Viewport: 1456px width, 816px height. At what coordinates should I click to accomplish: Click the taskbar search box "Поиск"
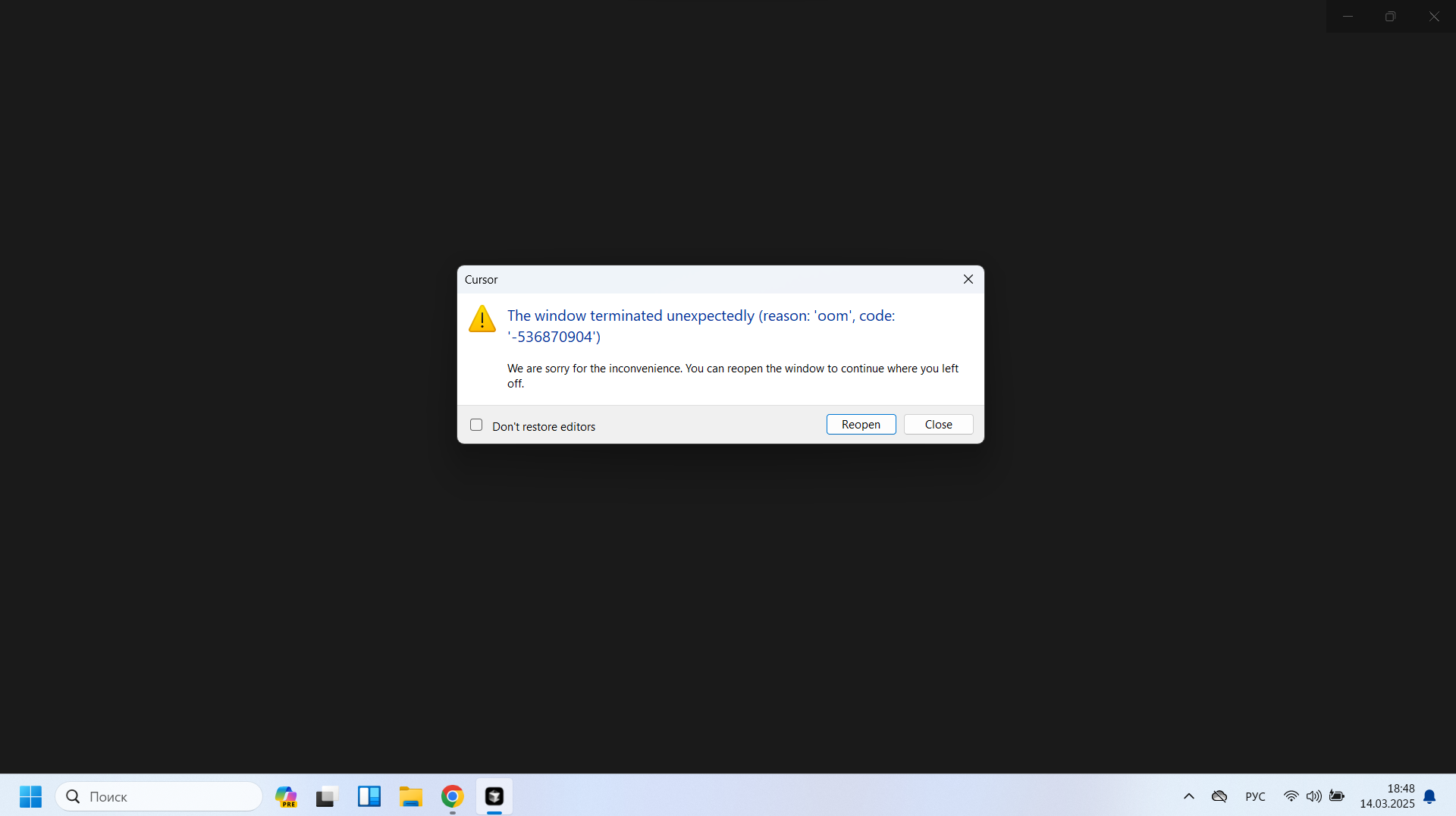pos(159,796)
